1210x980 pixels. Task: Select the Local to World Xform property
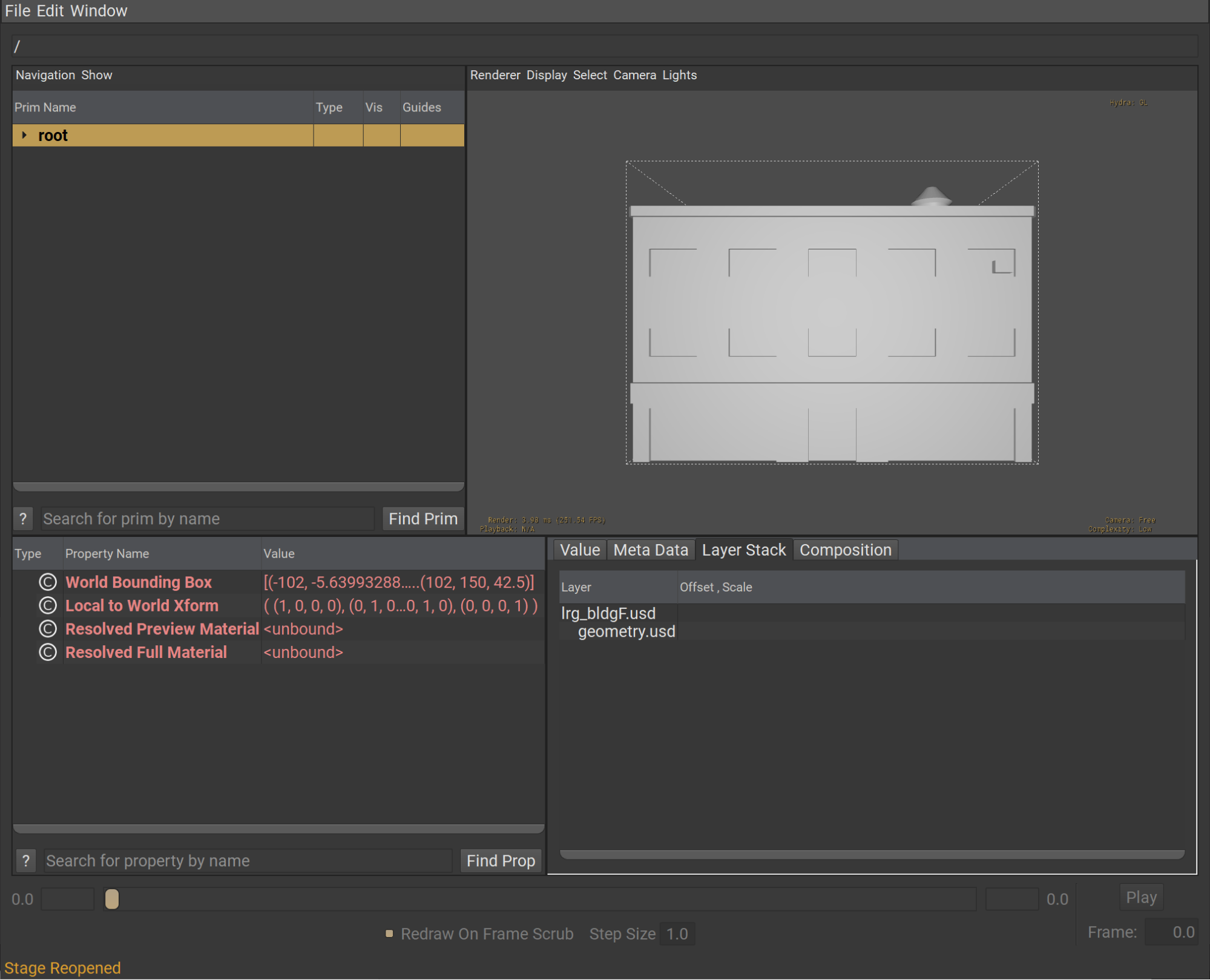[x=142, y=606]
